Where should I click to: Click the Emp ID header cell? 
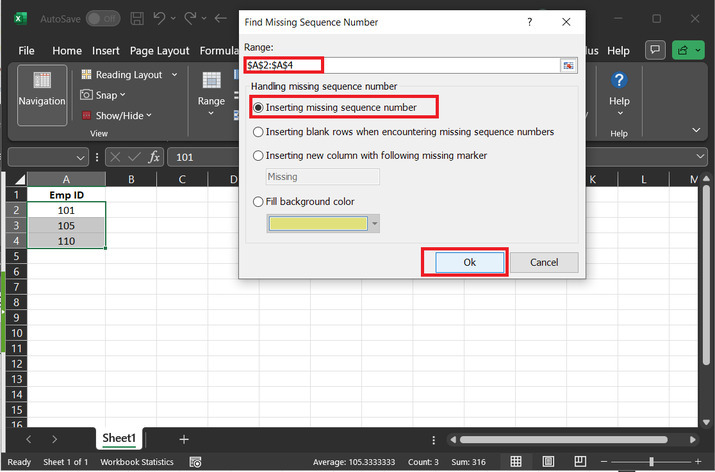pos(67,195)
